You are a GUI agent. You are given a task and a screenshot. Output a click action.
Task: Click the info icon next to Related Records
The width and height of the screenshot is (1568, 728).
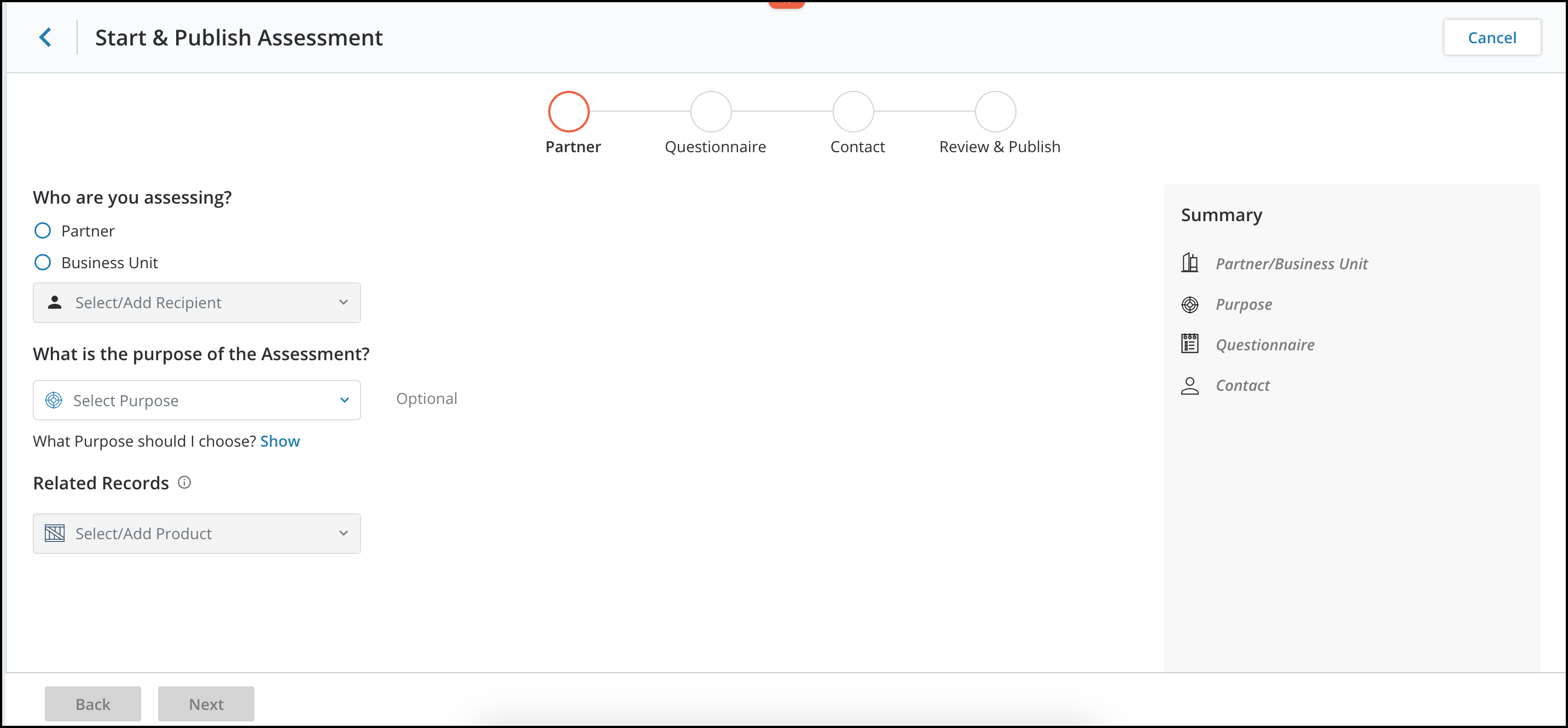pyautogui.click(x=184, y=482)
